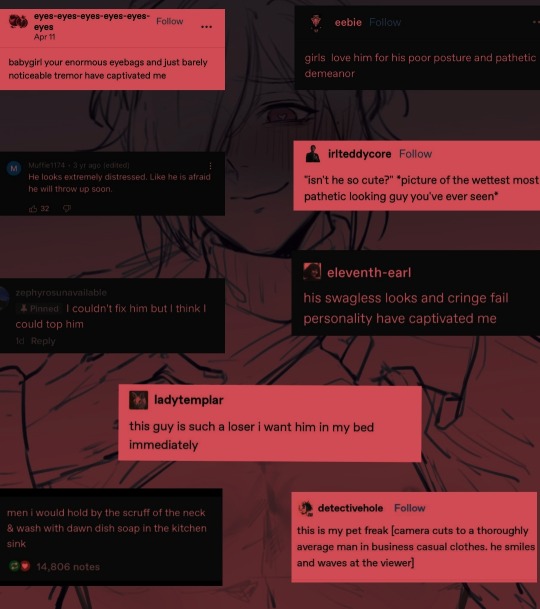
Task: Like the Muffie1174 comment with thumbs up
Action: 33,209
